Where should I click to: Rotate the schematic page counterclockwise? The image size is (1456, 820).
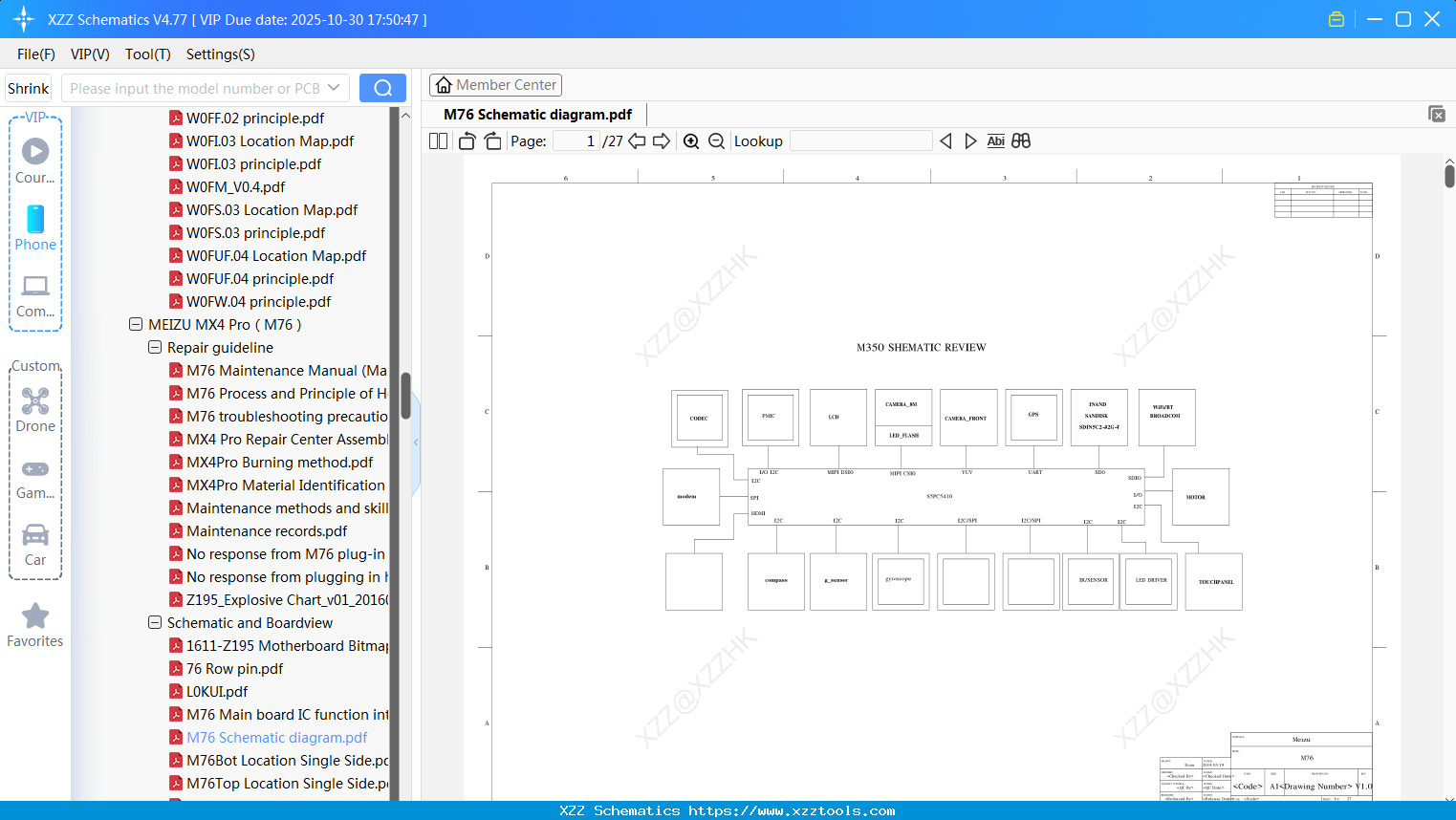tap(466, 140)
